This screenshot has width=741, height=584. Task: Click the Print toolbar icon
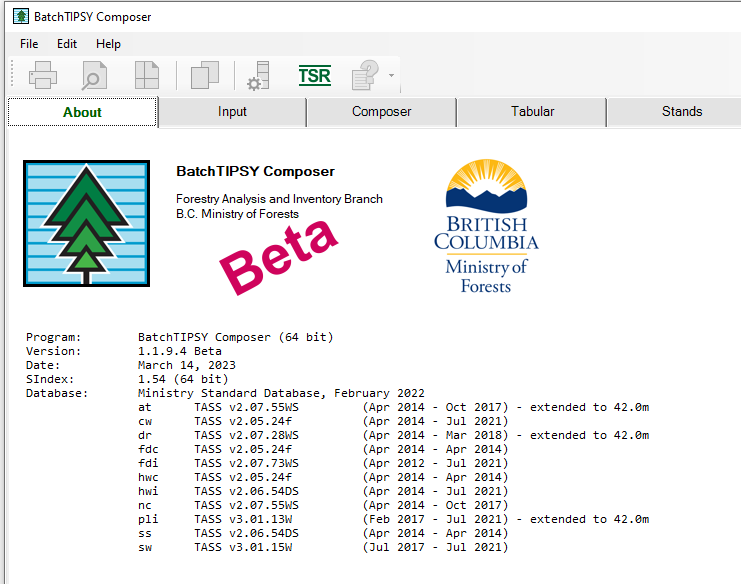pos(43,75)
